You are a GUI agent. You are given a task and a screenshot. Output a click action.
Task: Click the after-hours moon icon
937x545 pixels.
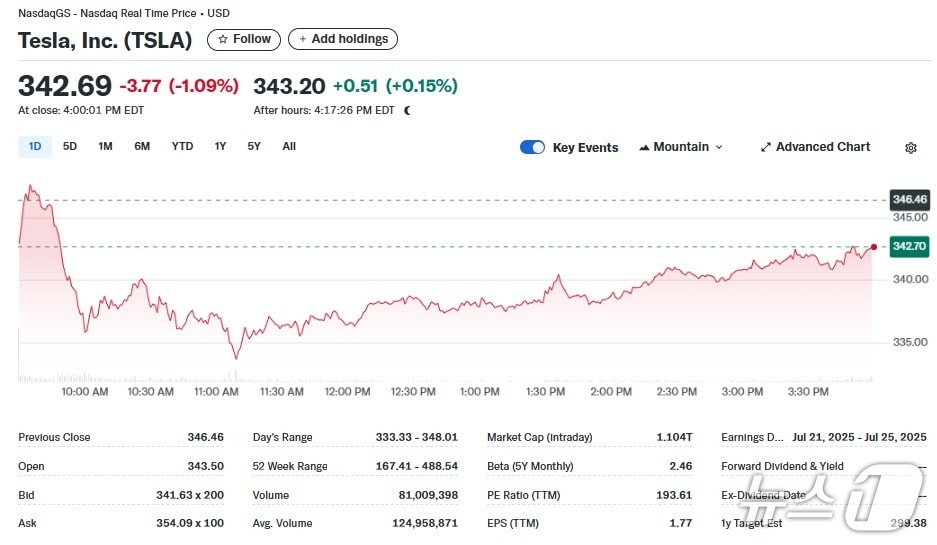407,111
